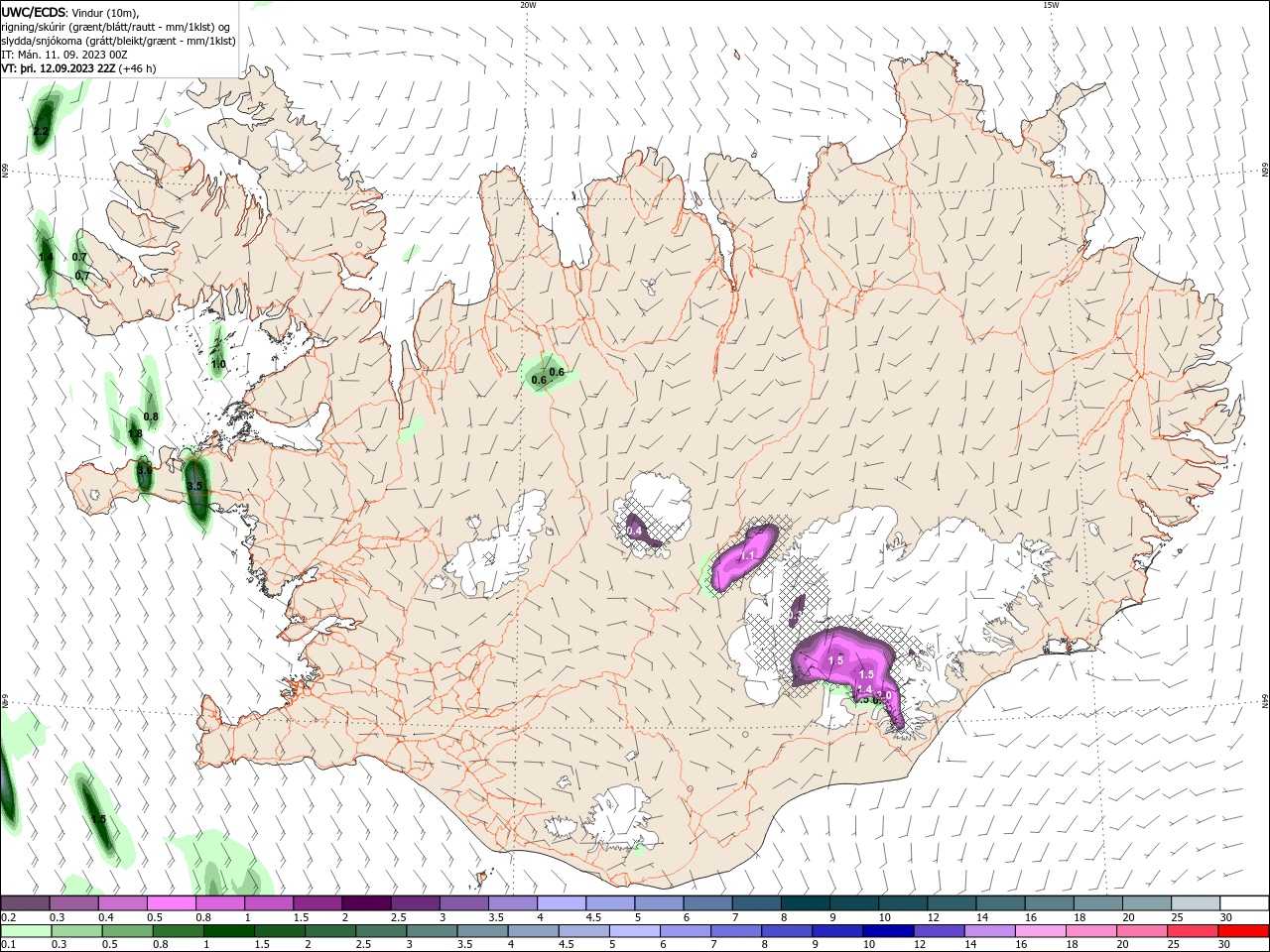
Task: Pick the violet swatch at rain value 12
Action: click(x=939, y=931)
